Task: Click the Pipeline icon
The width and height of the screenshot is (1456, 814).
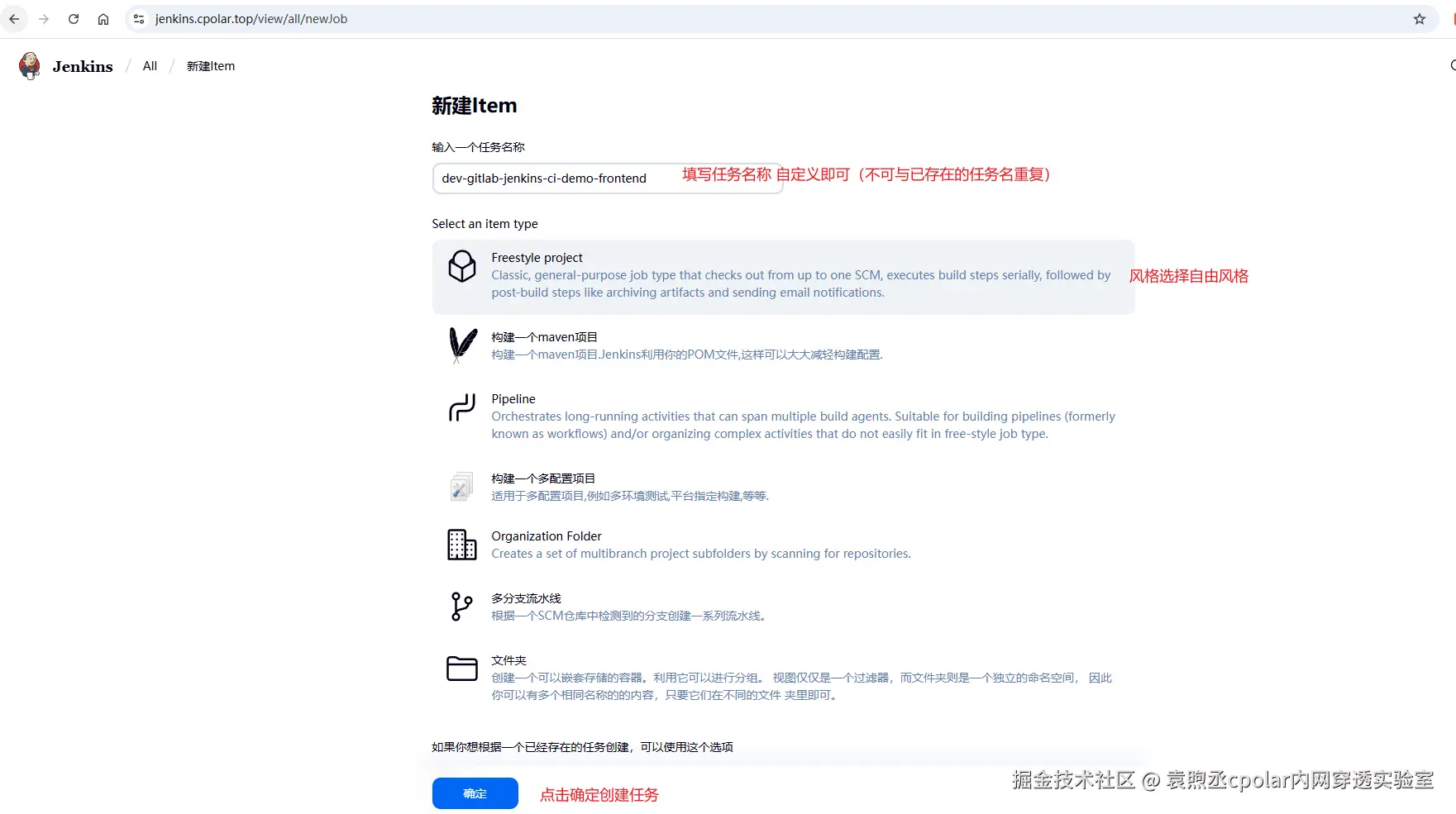Action: coord(462,407)
